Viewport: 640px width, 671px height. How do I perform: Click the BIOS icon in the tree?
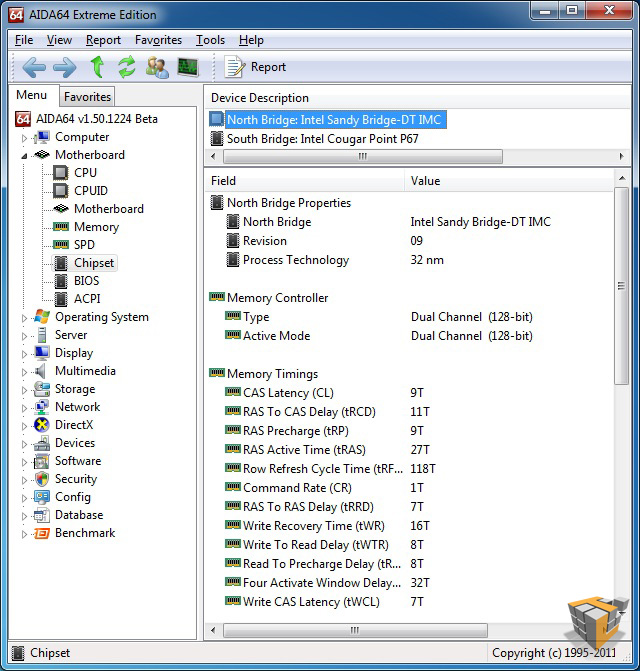point(61,281)
